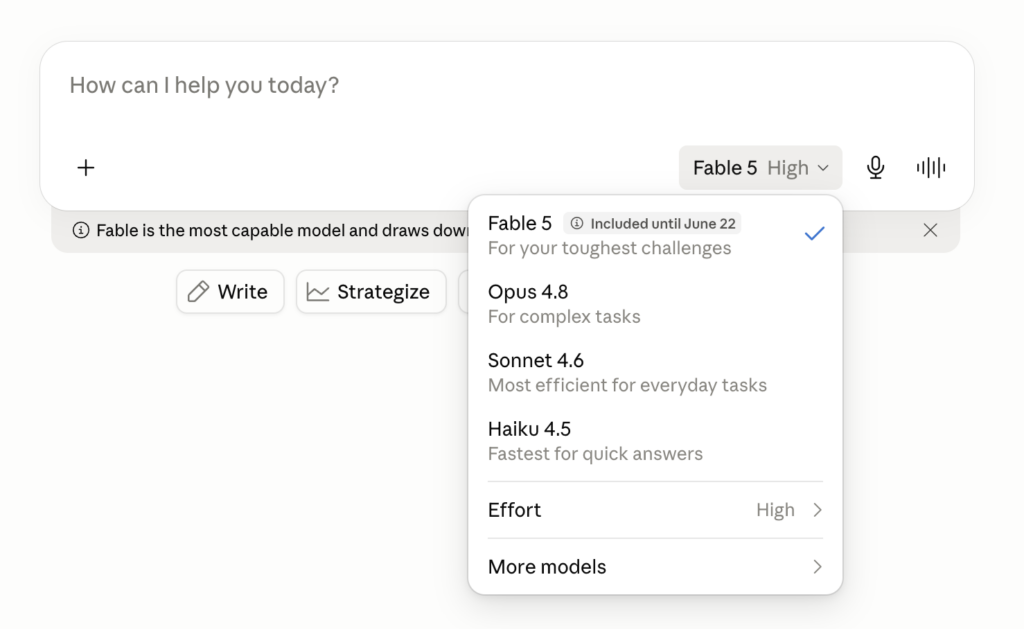Click the Included until June 22 badge

[652, 223]
